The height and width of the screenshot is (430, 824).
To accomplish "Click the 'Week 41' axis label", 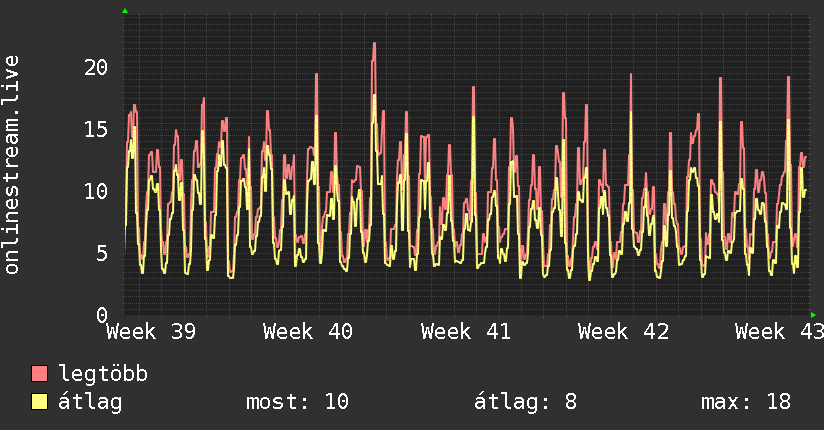I will tap(466, 332).
